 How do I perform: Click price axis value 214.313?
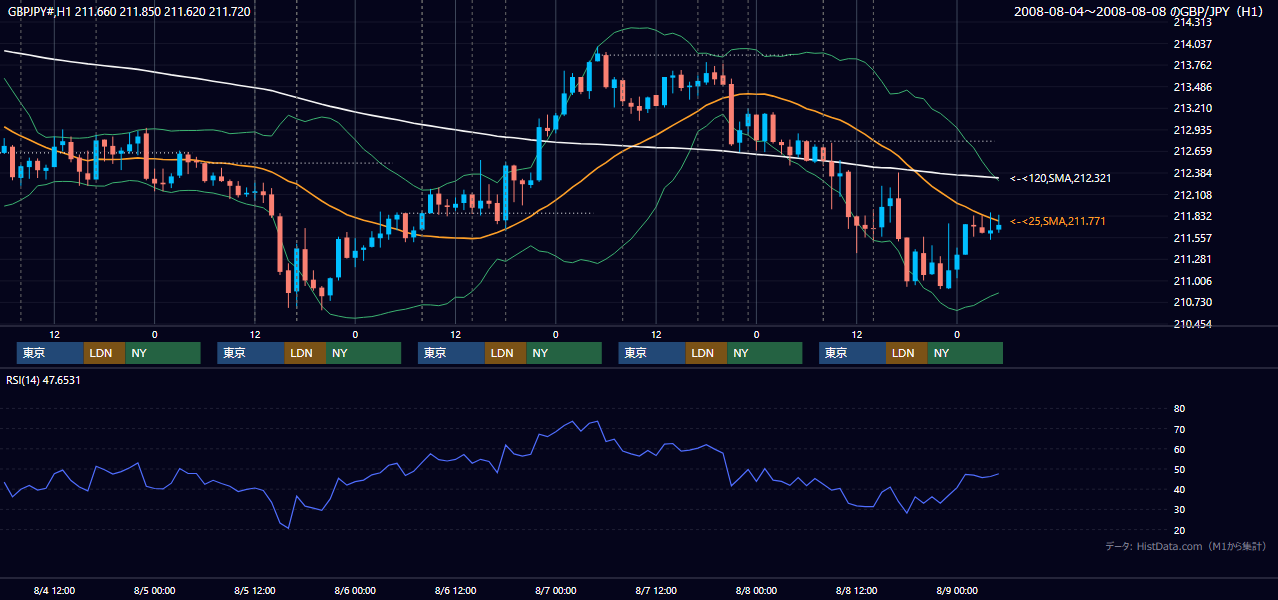click(x=1192, y=22)
